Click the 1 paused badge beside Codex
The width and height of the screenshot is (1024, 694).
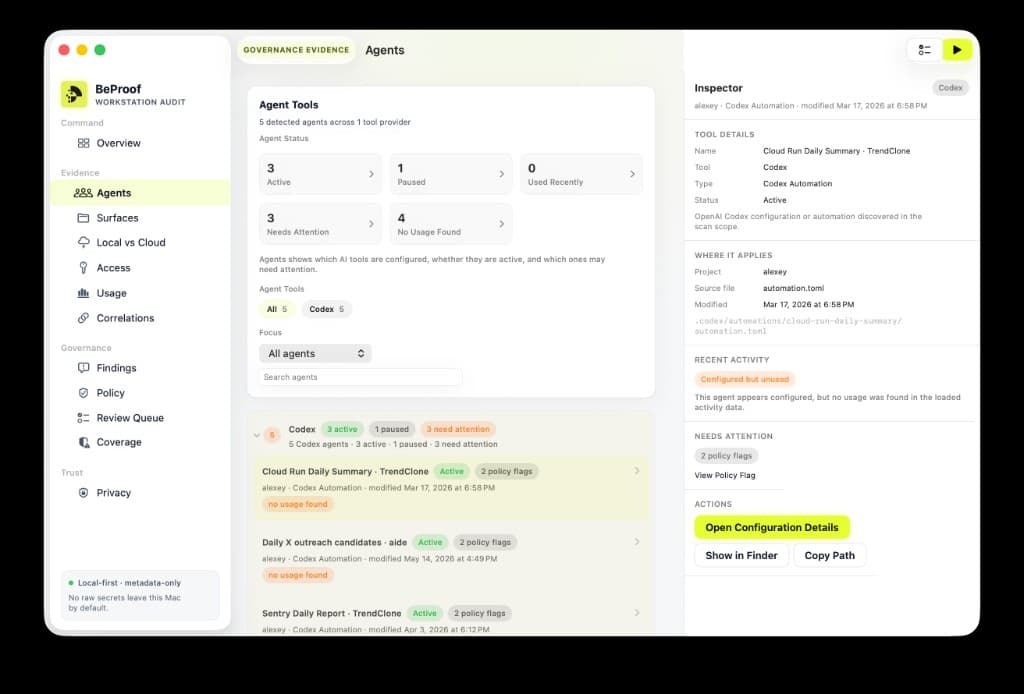pos(392,429)
